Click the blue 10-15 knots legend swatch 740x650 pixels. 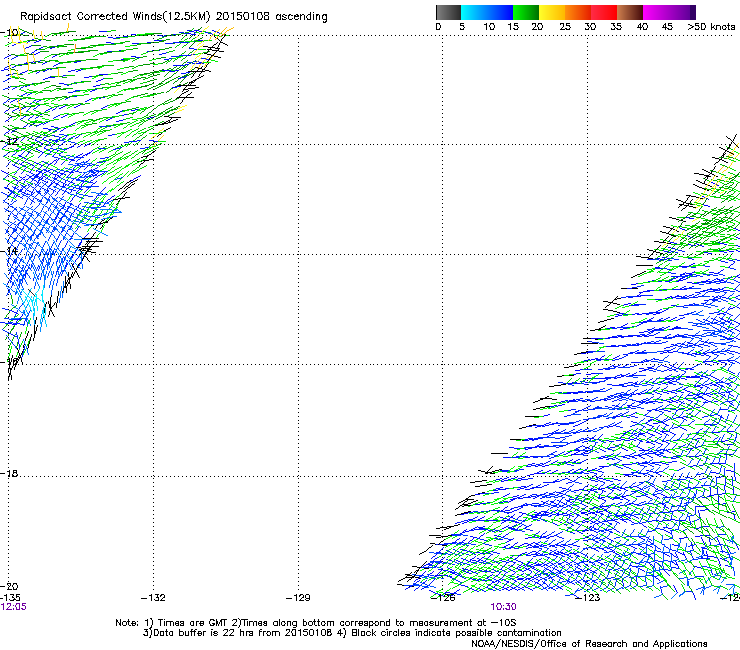click(500, 12)
